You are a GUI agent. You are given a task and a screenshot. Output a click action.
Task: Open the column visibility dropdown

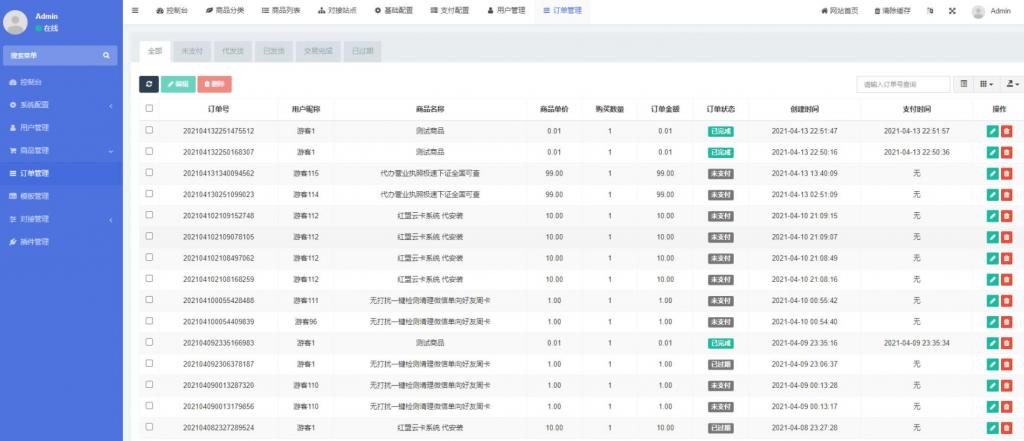[986, 84]
